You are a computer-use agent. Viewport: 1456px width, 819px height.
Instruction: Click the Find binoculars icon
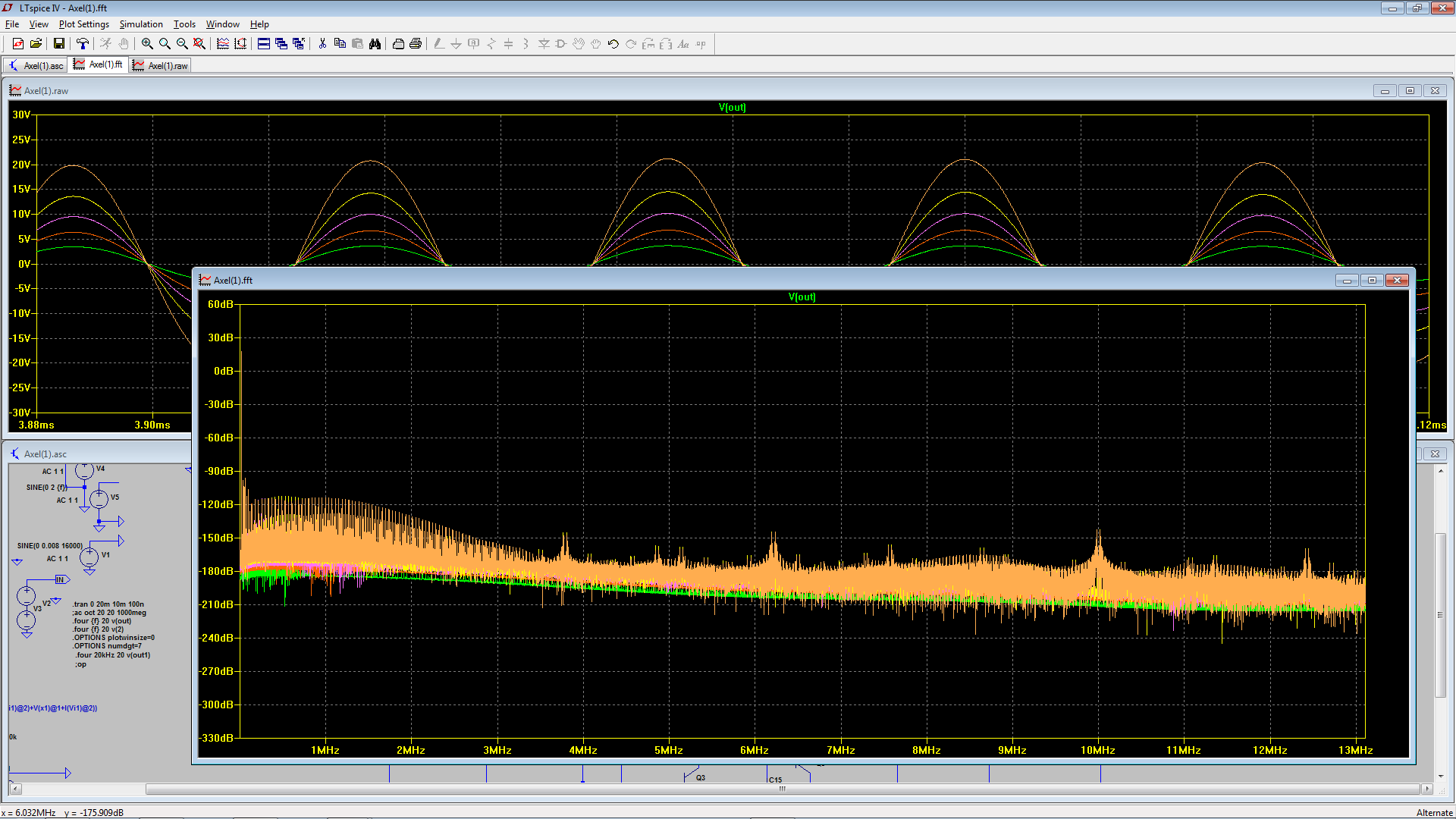(x=375, y=44)
